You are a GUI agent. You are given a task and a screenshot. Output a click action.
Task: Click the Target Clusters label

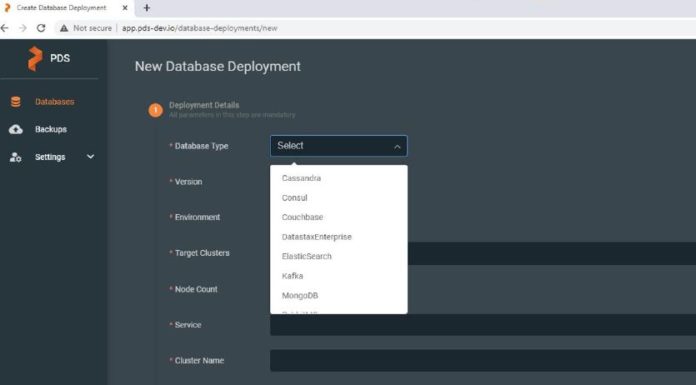[x=202, y=253]
